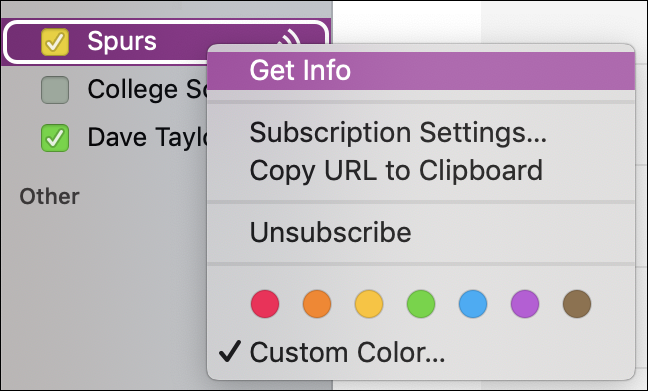Select the Dave Taylor calendar entry

tap(147, 138)
